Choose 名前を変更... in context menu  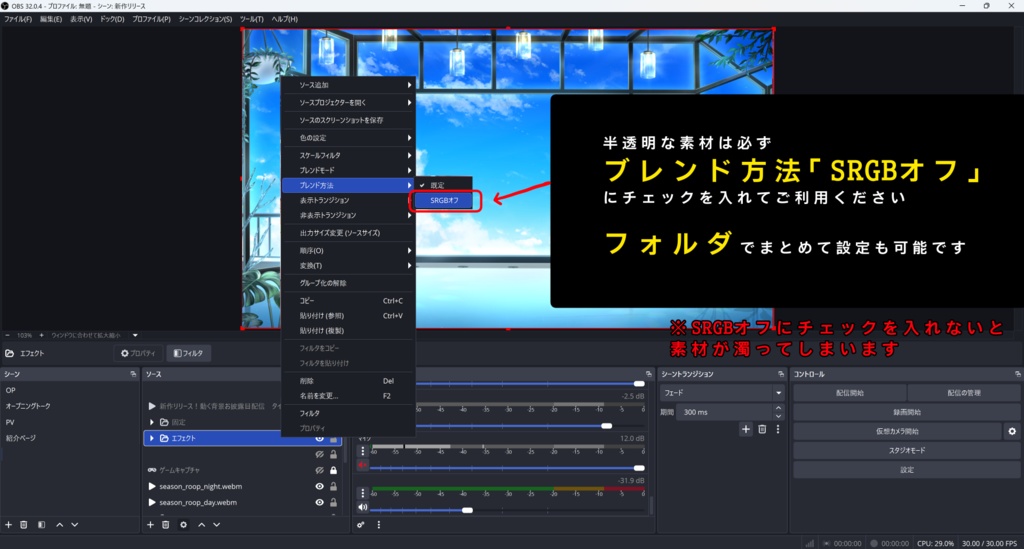click(349, 396)
